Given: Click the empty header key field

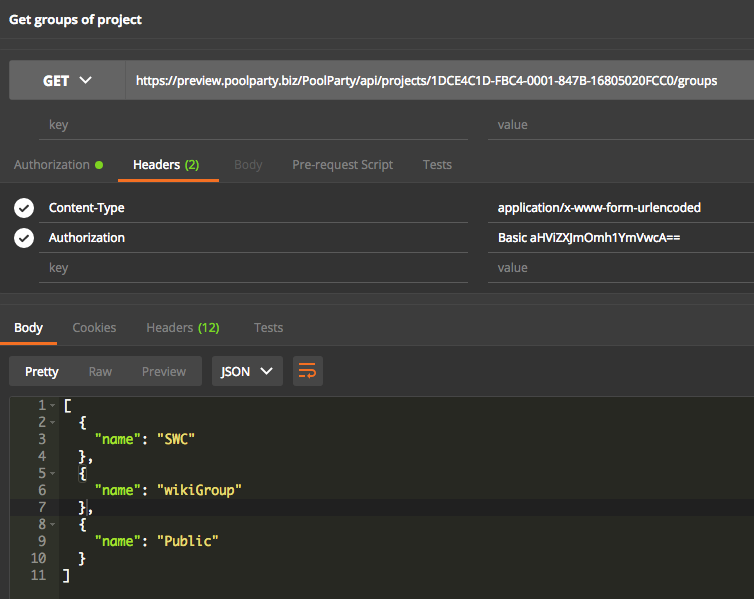Looking at the screenshot, I should coord(250,268).
